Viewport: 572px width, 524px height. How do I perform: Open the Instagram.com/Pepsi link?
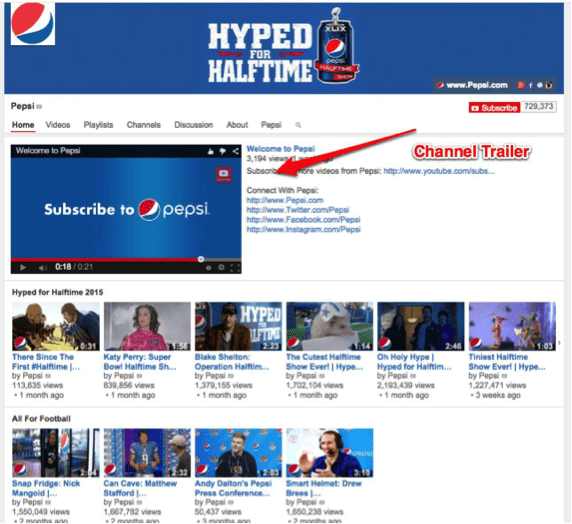[x=304, y=230]
